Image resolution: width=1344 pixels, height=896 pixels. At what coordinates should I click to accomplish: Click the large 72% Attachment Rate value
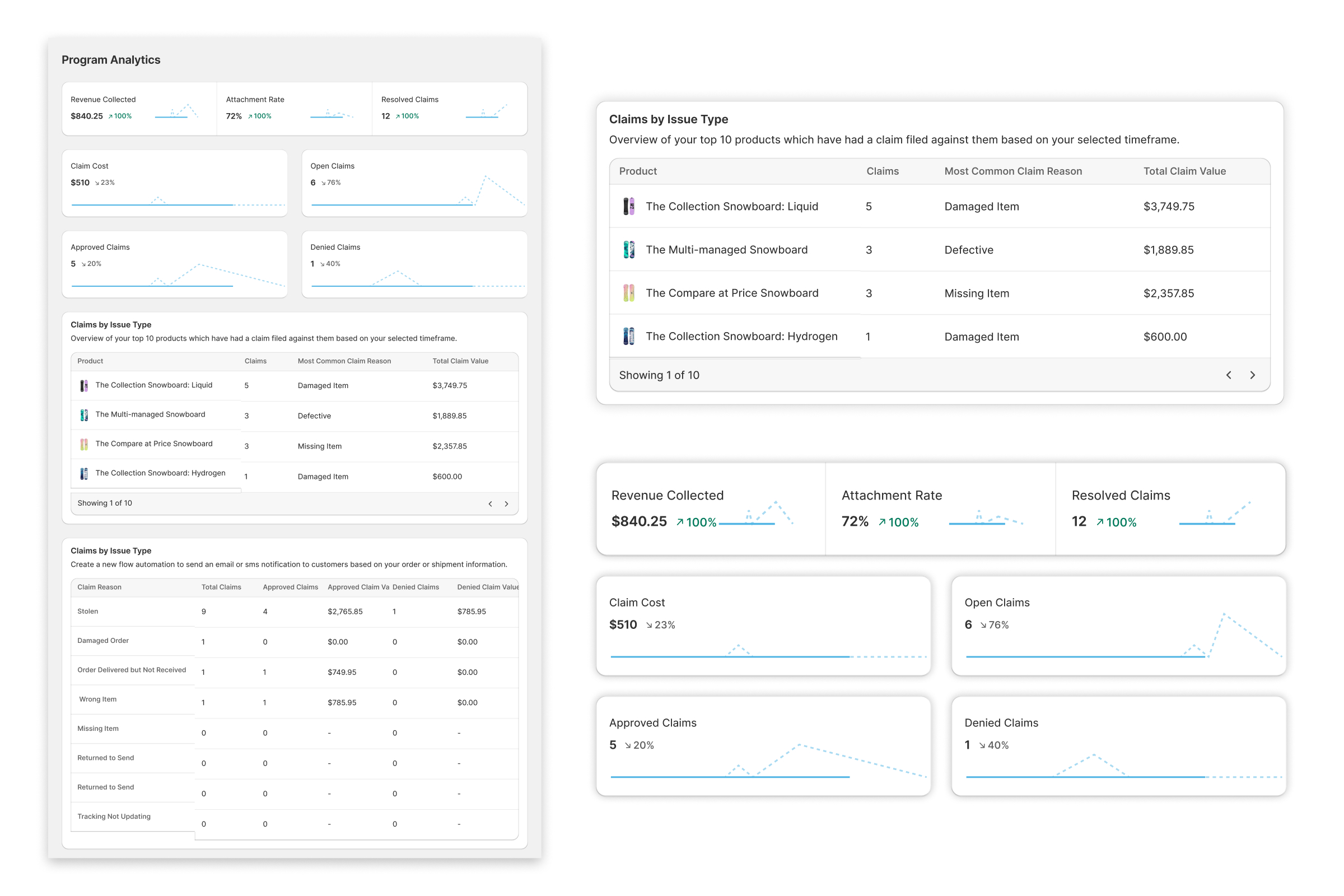click(855, 521)
